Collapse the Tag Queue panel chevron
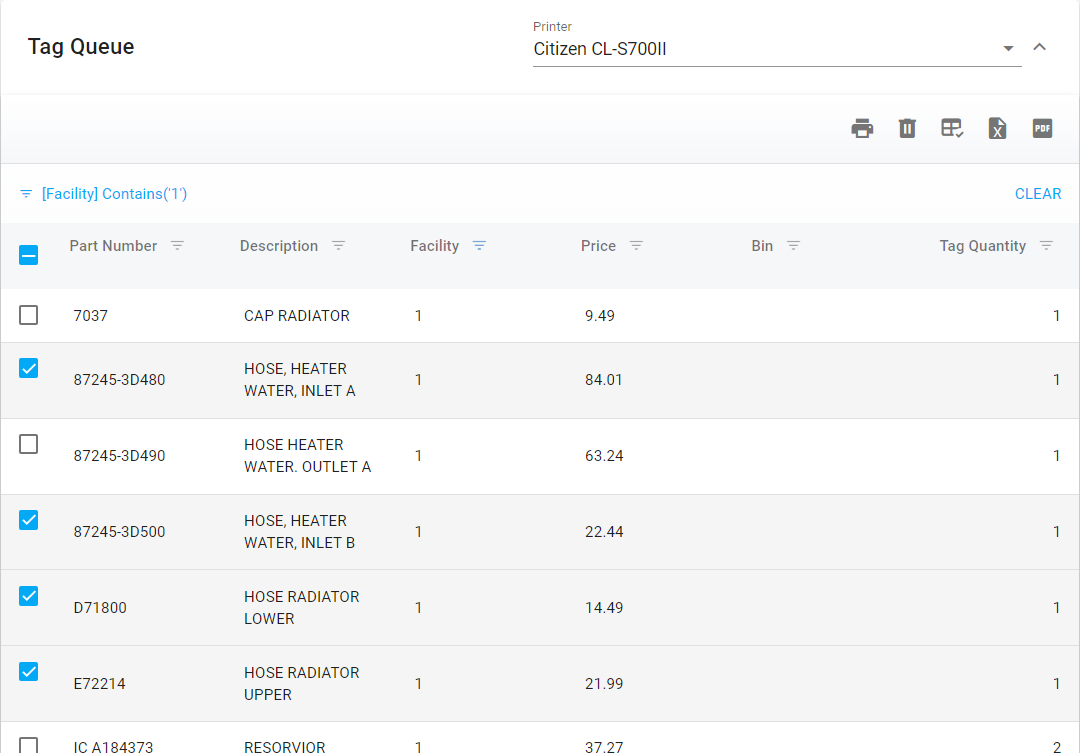Screen dimensions: 1080x753 (1039, 47)
